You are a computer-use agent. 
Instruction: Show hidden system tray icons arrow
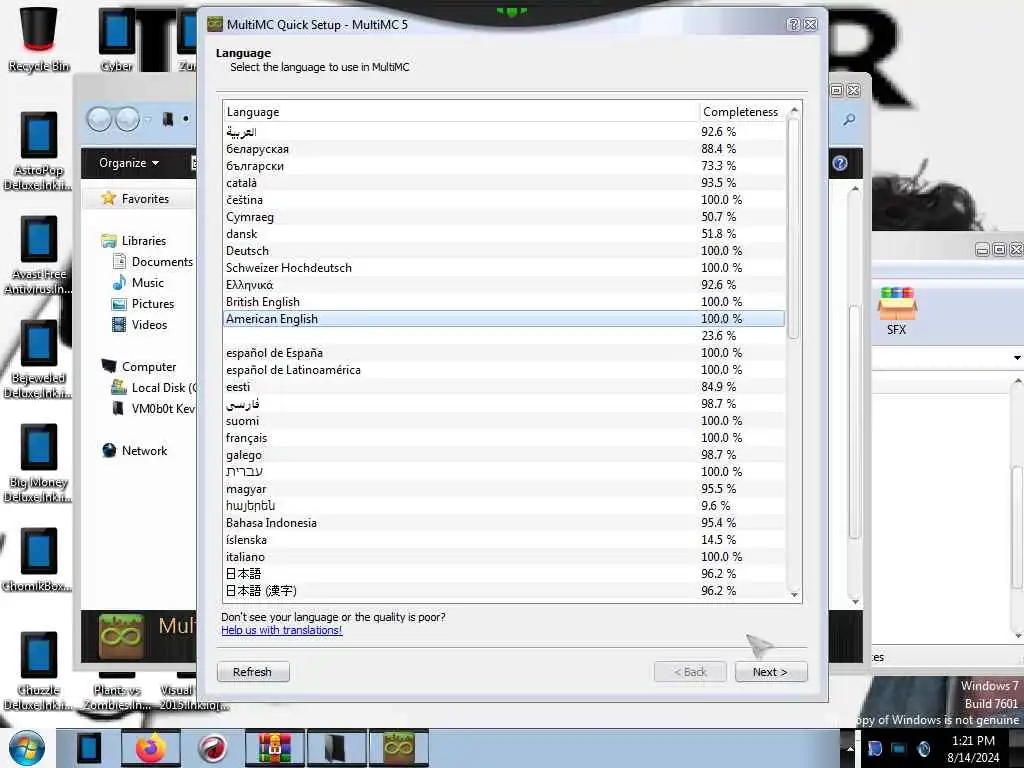pos(850,748)
